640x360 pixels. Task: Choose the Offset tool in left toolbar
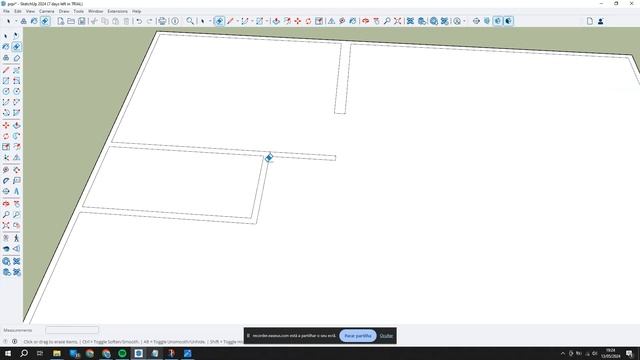(16, 147)
